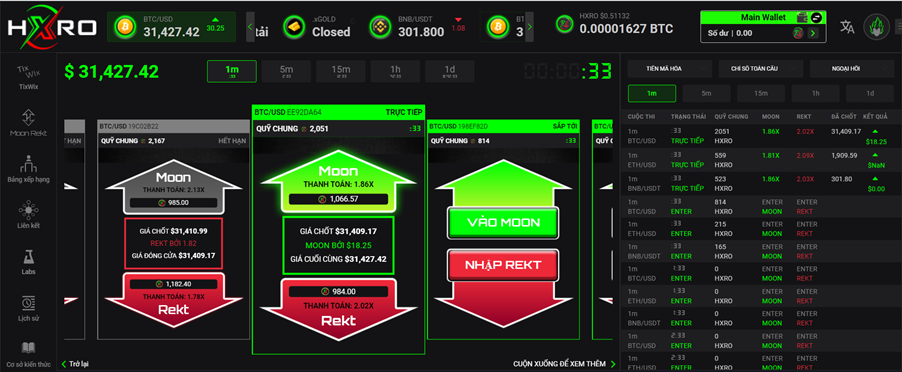The width and height of the screenshot is (902, 372).
Task: Click Rekt arrow with 1.78X payout
Action: [x=173, y=301]
